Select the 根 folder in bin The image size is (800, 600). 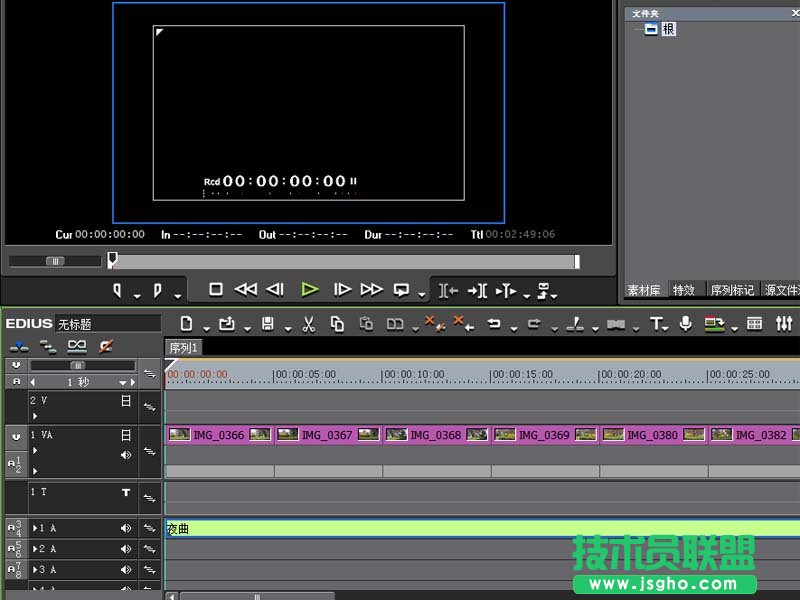(x=668, y=29)
